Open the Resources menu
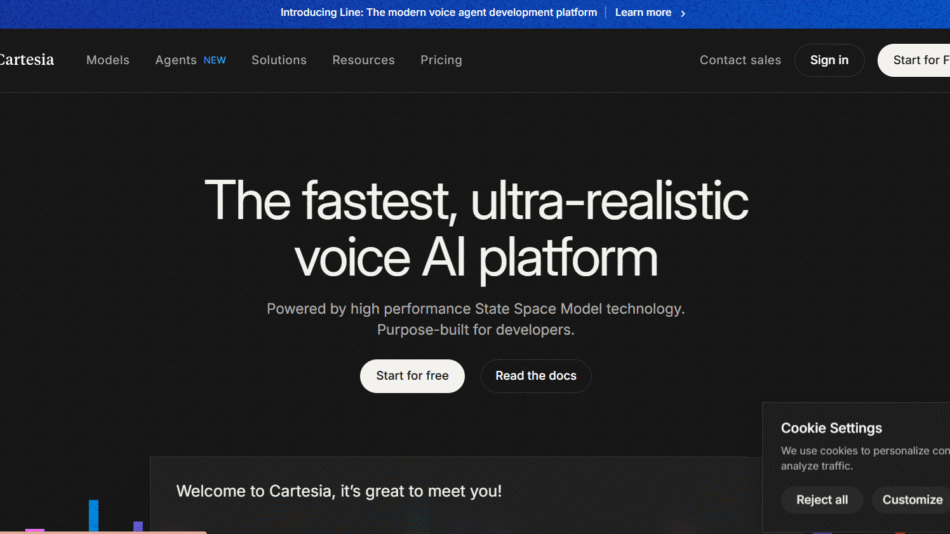950x534 pixels. (364, 60)
